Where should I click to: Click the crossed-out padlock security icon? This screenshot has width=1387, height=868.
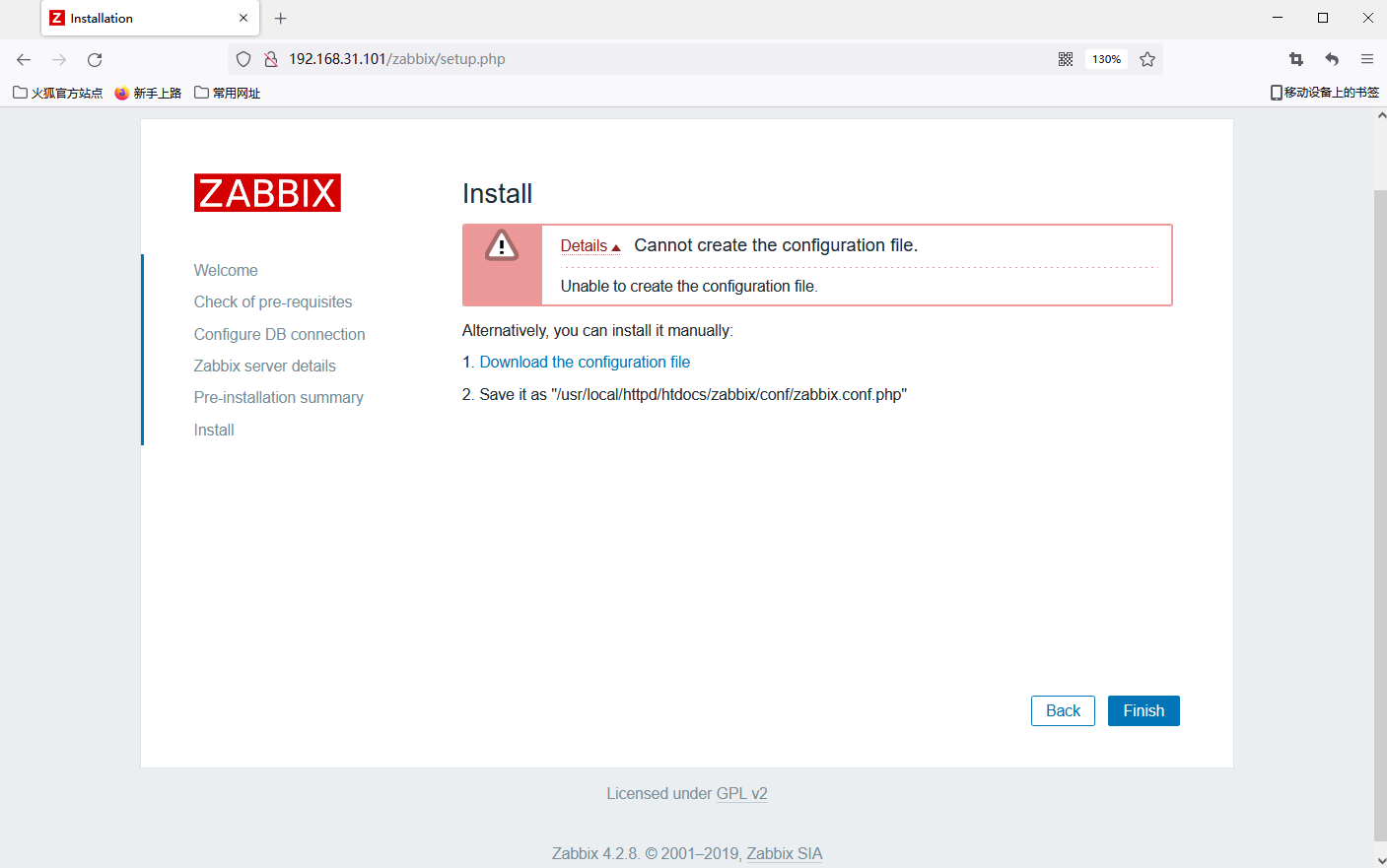point(270,58)
